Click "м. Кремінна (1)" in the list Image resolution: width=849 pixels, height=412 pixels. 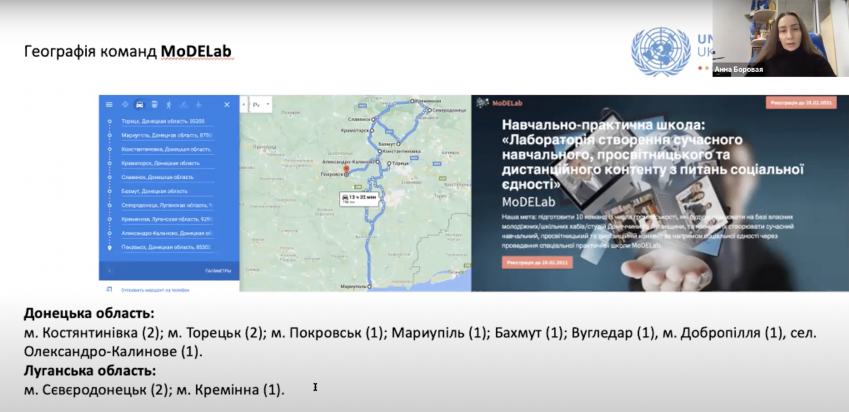click(230, 390)
